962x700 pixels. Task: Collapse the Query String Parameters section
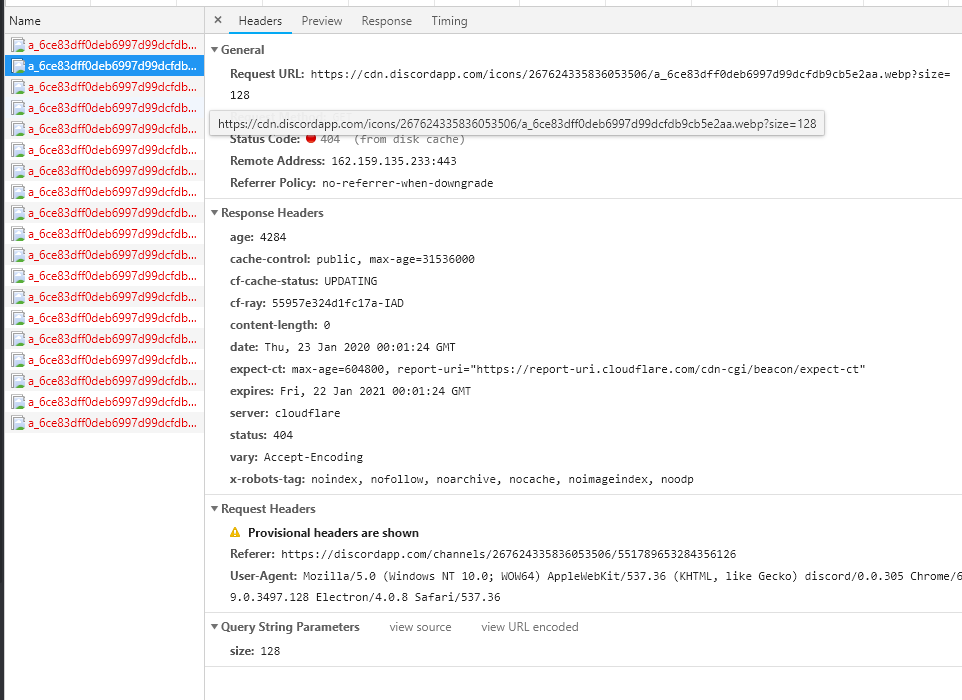[214, 627]
